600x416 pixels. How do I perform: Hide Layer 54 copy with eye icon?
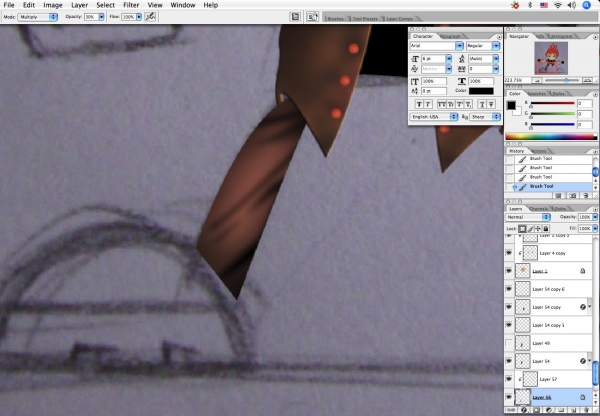pyautogui.click(x=509, y=307)
